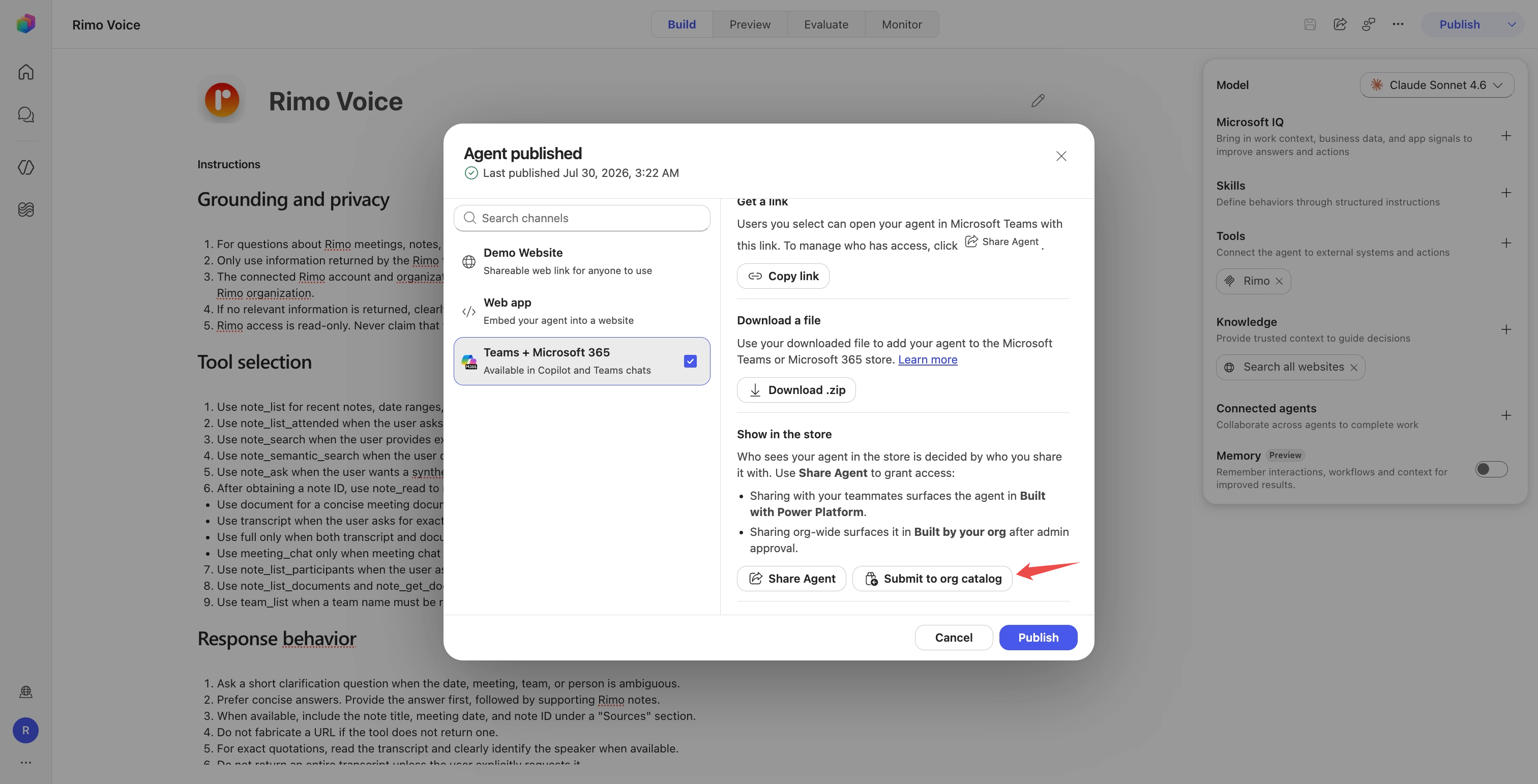Click the Response behavior heading
The height and width of the screenshot is (784, 1538).
[277, 639]
